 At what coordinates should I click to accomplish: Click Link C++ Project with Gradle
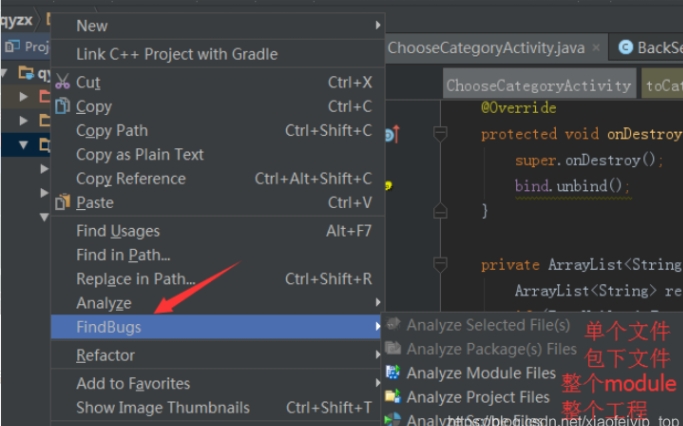coord(177,54)
